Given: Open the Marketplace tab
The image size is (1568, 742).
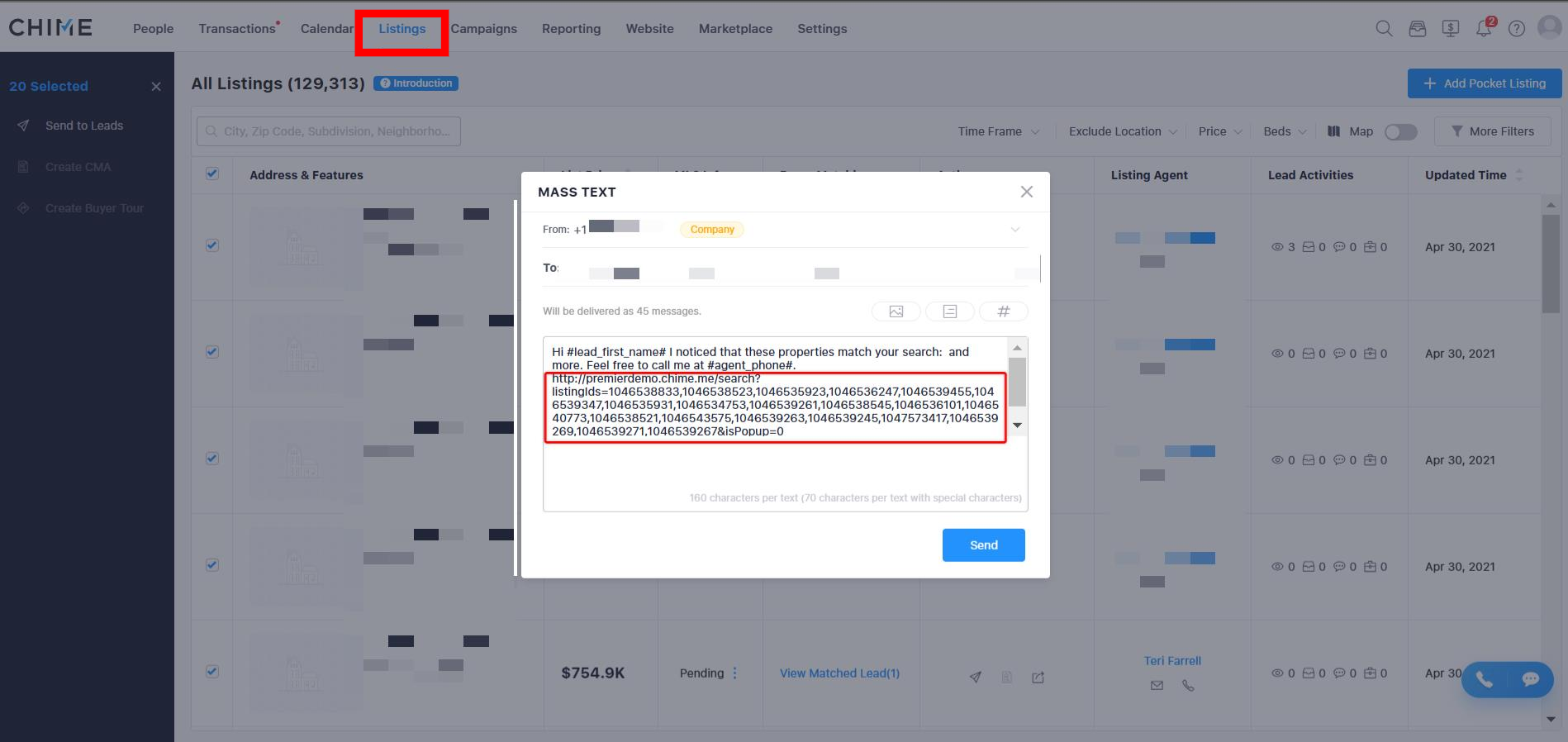Looking at the screenshot, I should [736, 29].
